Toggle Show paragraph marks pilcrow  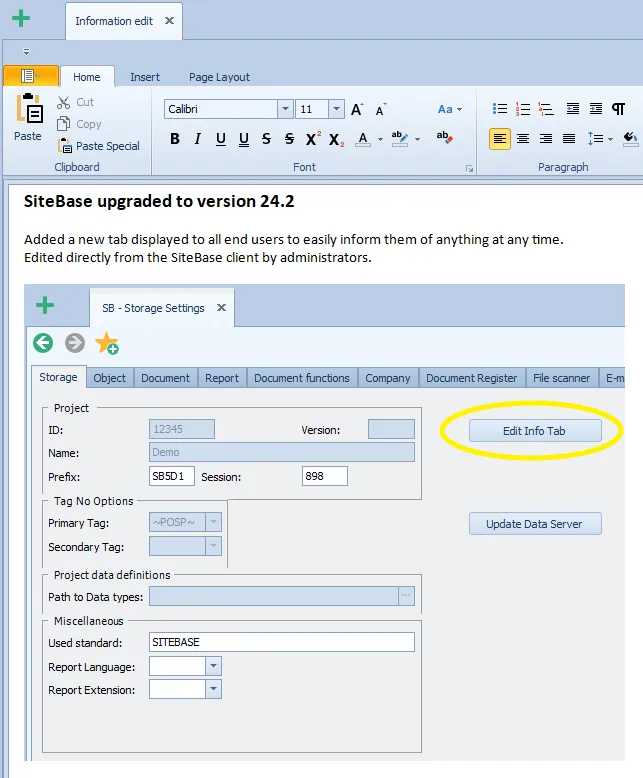point(618,109)
